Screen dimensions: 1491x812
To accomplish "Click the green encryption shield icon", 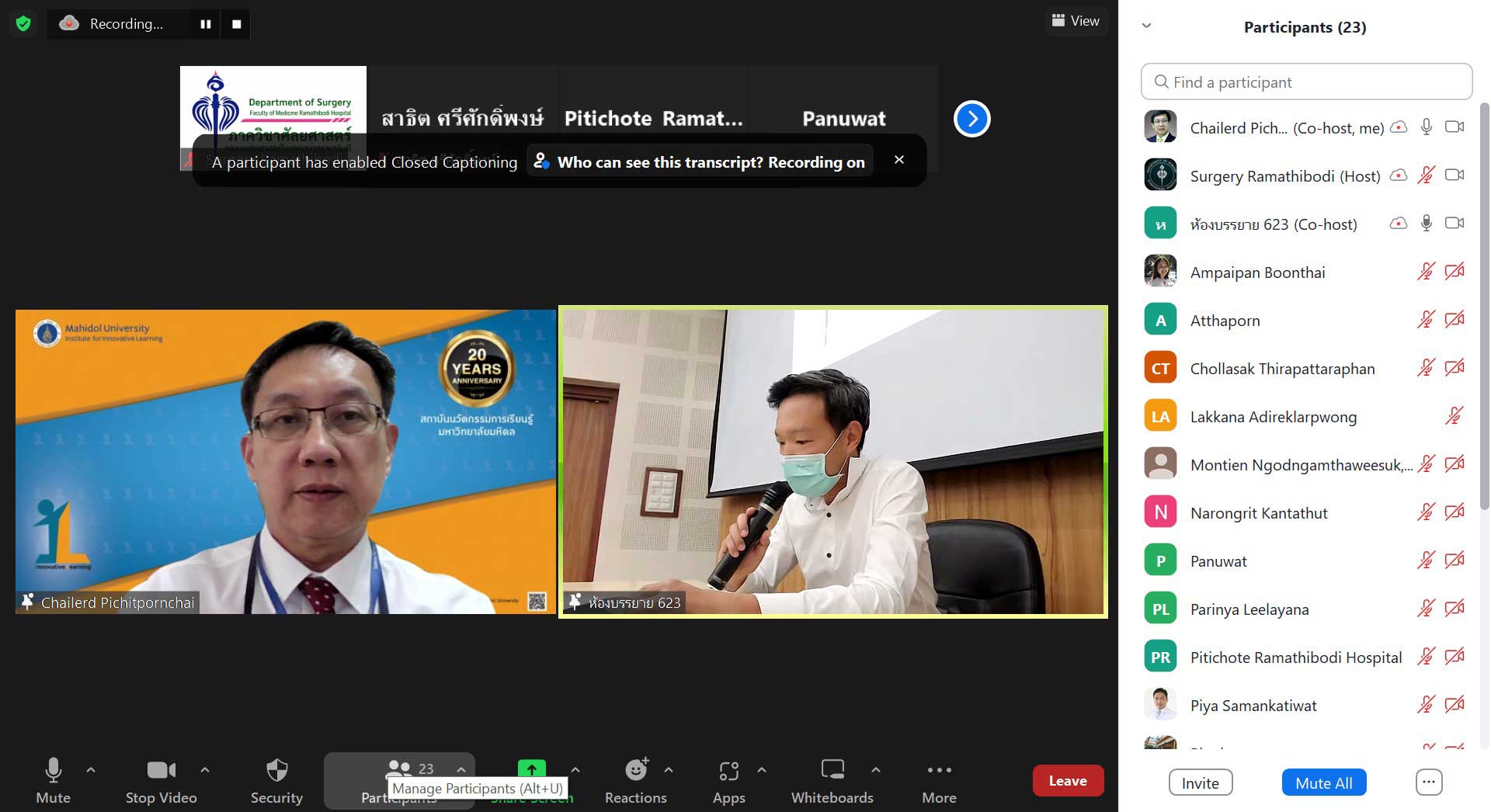I will (x=23, y=24).
